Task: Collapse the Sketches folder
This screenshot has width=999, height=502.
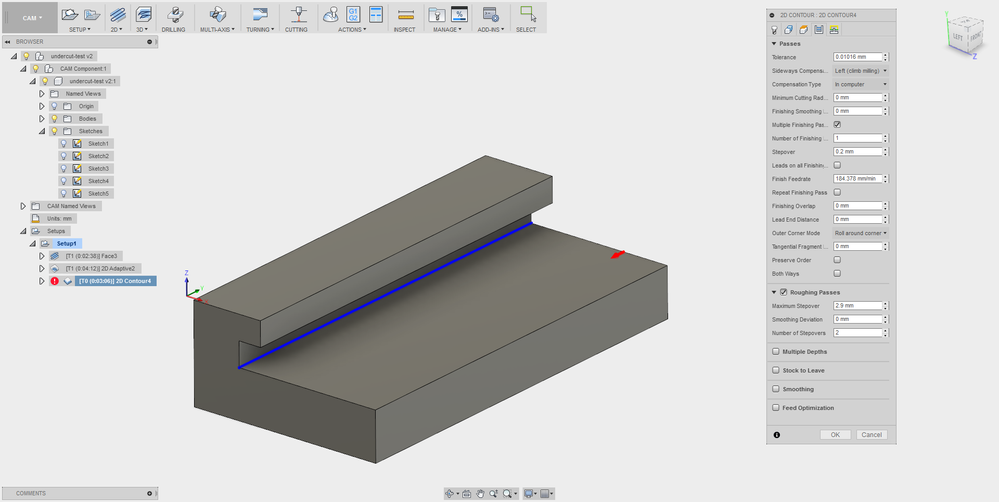Action: [x=42, y=131]
